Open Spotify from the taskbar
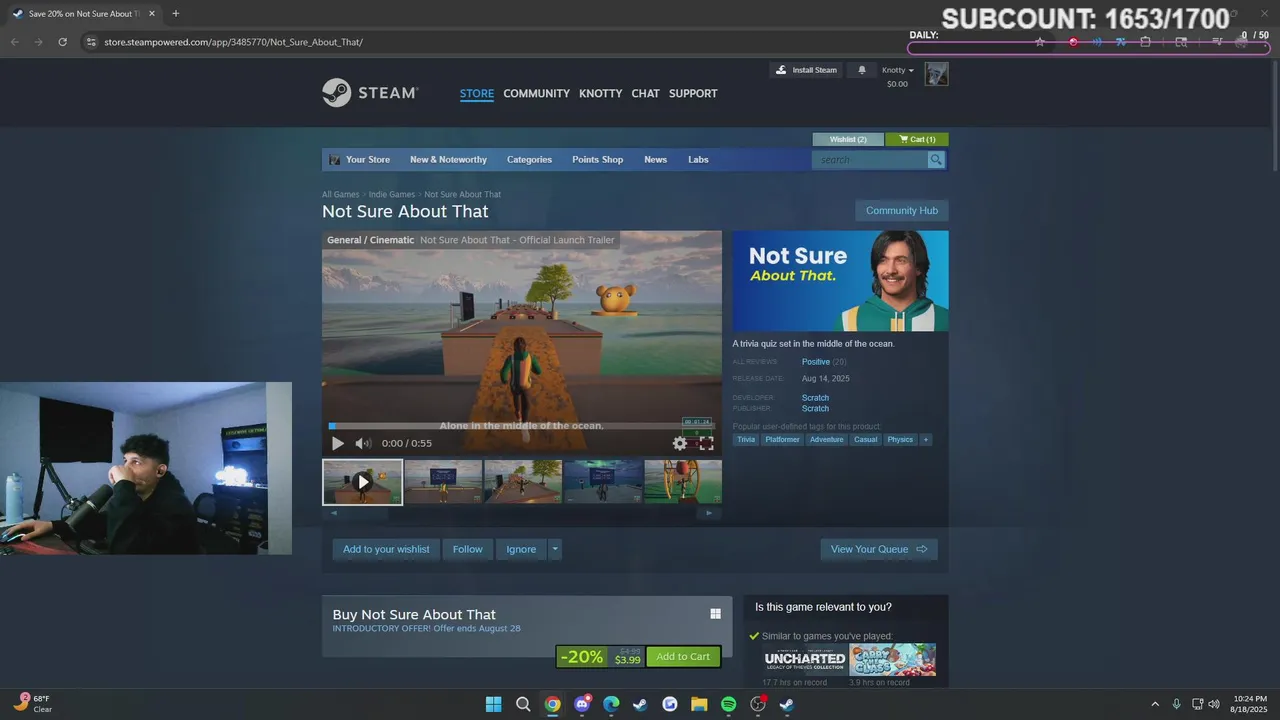 pyautogui.click(x=729, y=704)
